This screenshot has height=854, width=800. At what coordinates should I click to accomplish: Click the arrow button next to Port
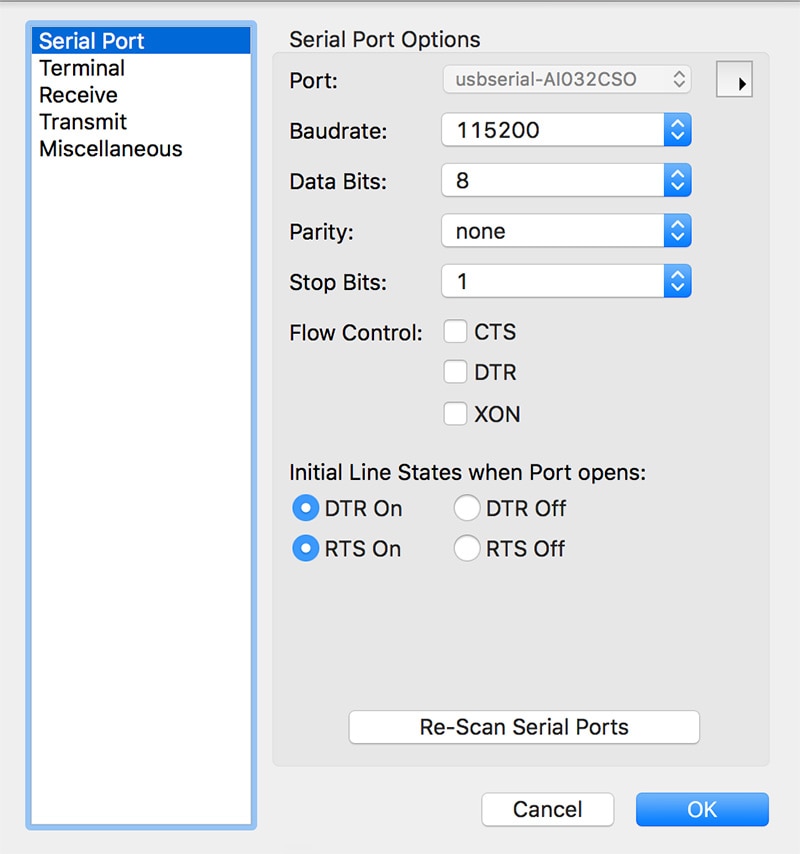tap(735, 80)
